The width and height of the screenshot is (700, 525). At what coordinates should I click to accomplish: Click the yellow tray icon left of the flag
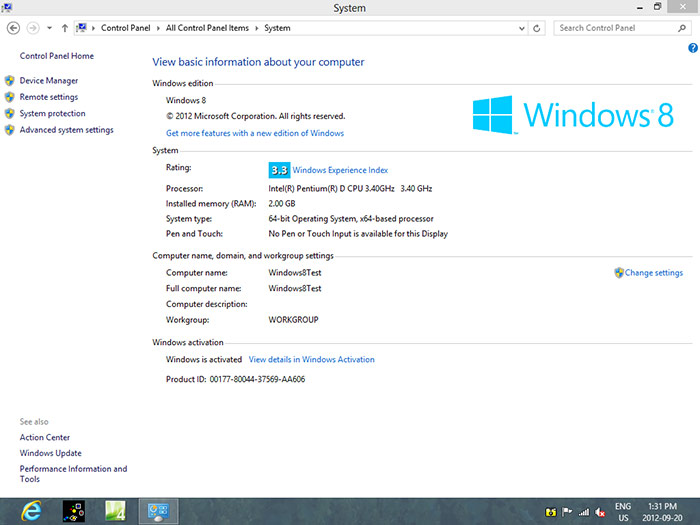(x=551, y=512)
